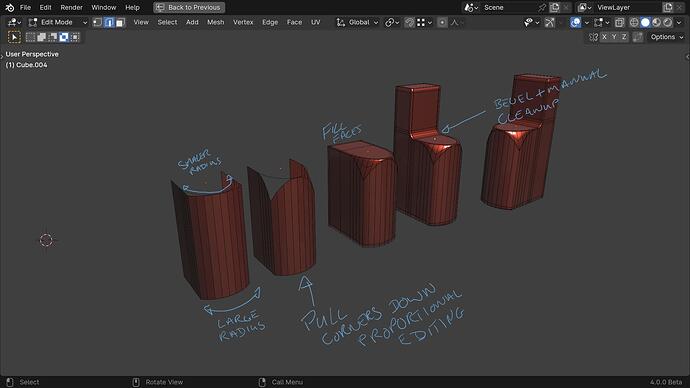690x388 pixels.
Task: Open object types visibility dropdown
Action: (532, 22)
